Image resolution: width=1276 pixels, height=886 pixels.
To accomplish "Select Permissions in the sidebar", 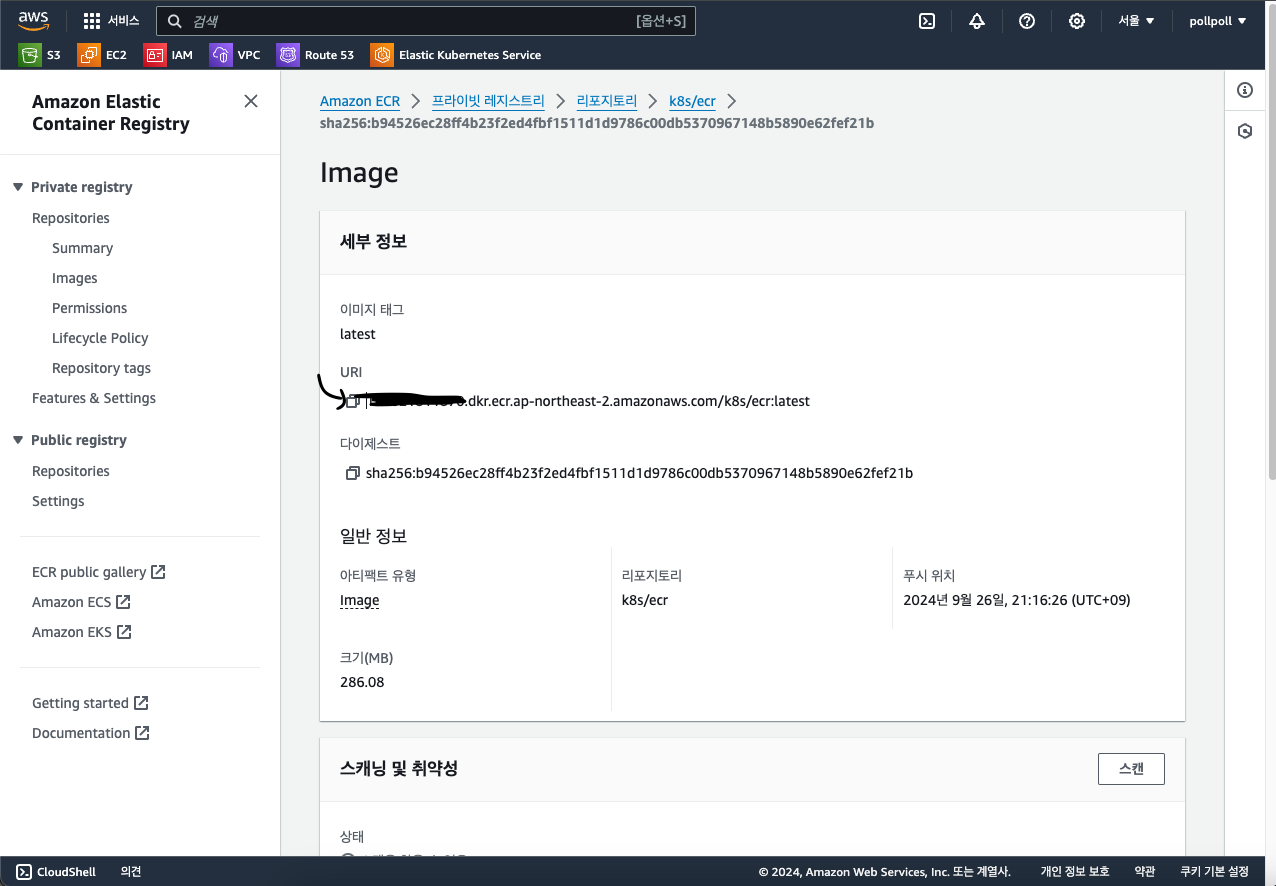I will (x=90, y=308).
